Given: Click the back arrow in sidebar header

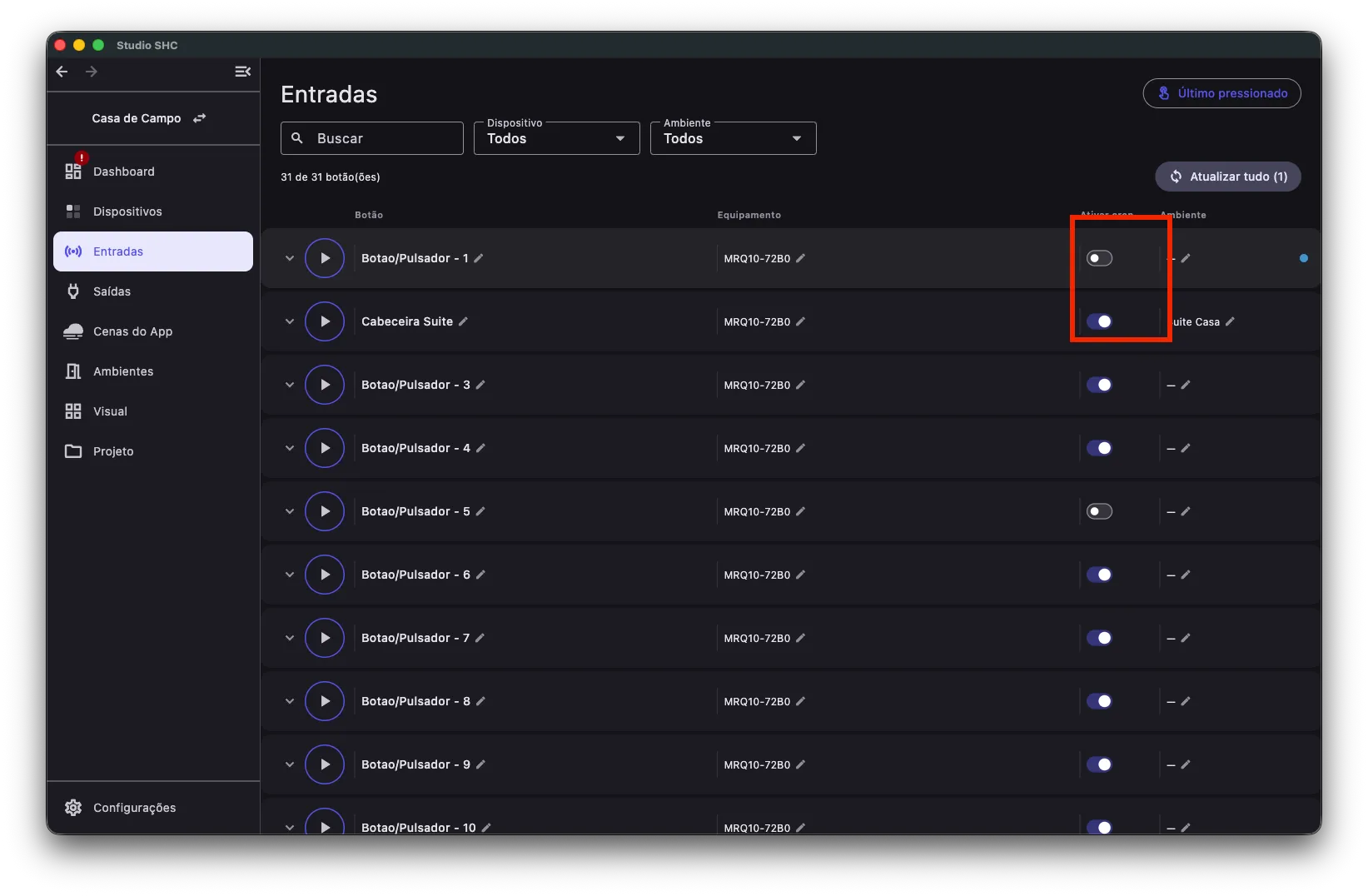Looking at the screenshot, I should point(62,72).
